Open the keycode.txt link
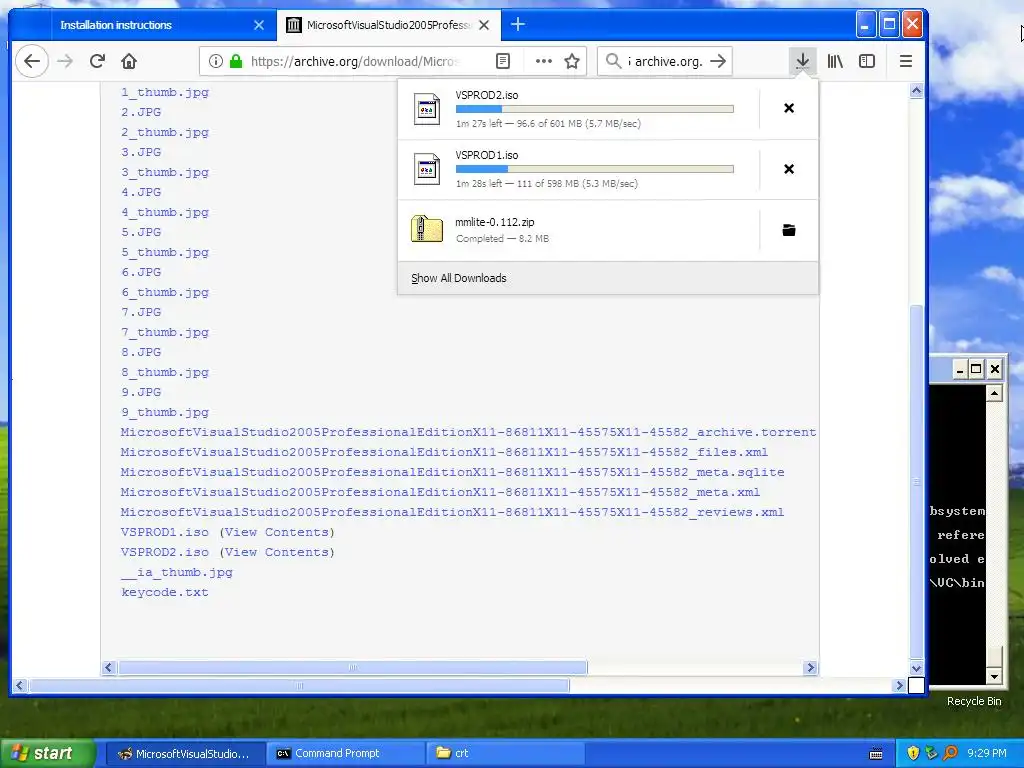The height and width of the screenshot is (768, 1024). 165,592
